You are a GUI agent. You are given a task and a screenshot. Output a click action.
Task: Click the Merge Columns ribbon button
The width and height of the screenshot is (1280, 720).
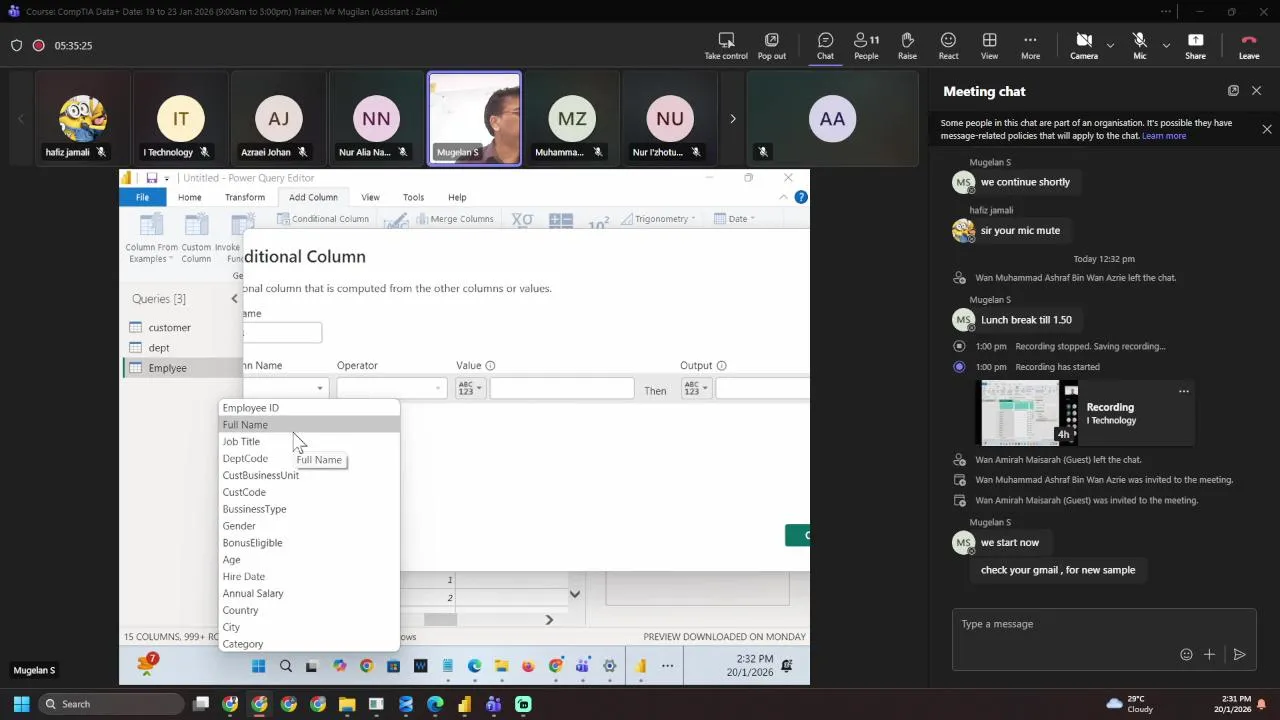[x=455, y=219]
